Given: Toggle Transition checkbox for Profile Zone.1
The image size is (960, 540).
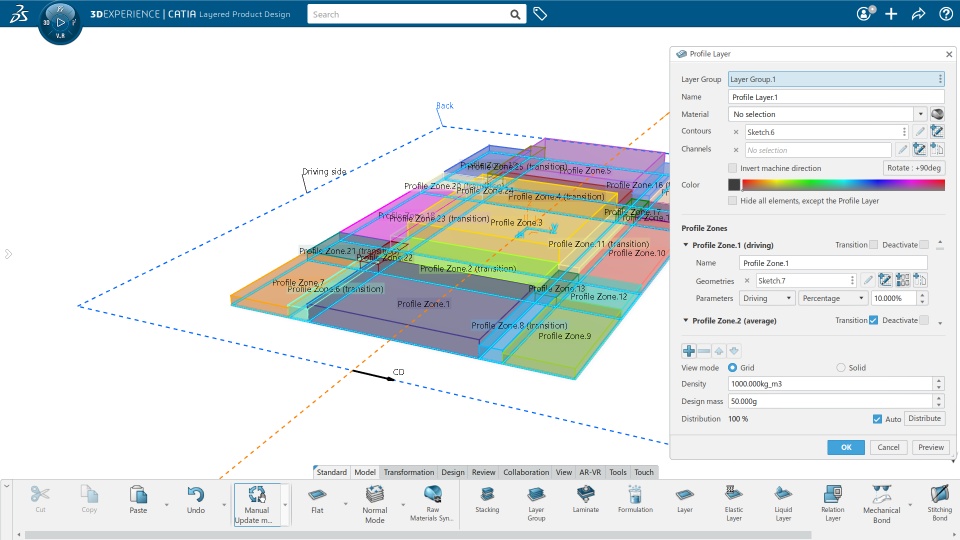Looking at the screenshot, I should (873, 245).
